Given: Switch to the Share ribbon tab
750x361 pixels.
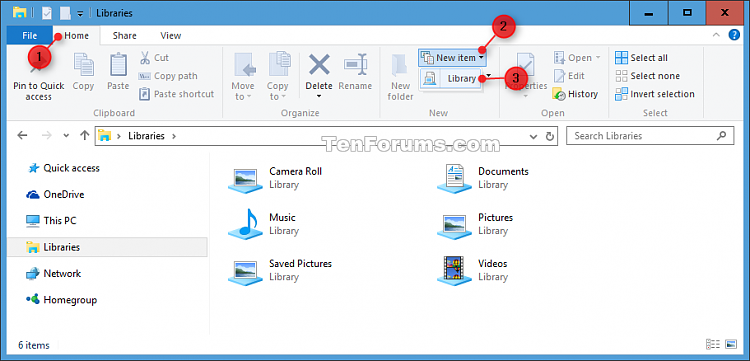Looking at the screenshot, I should coord(124,35).
